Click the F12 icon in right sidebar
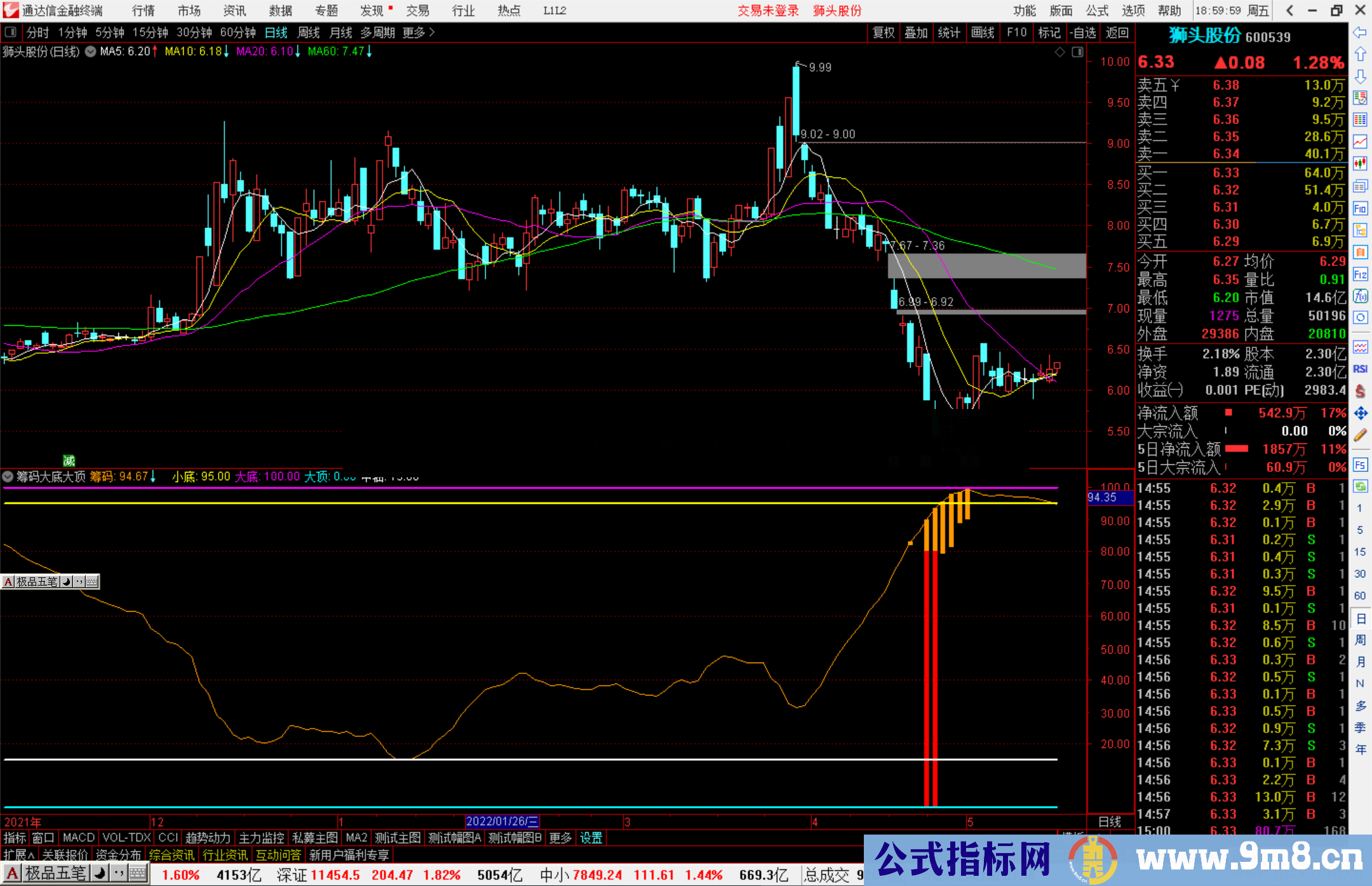1372x886 pixels. tap(1360, 274)
